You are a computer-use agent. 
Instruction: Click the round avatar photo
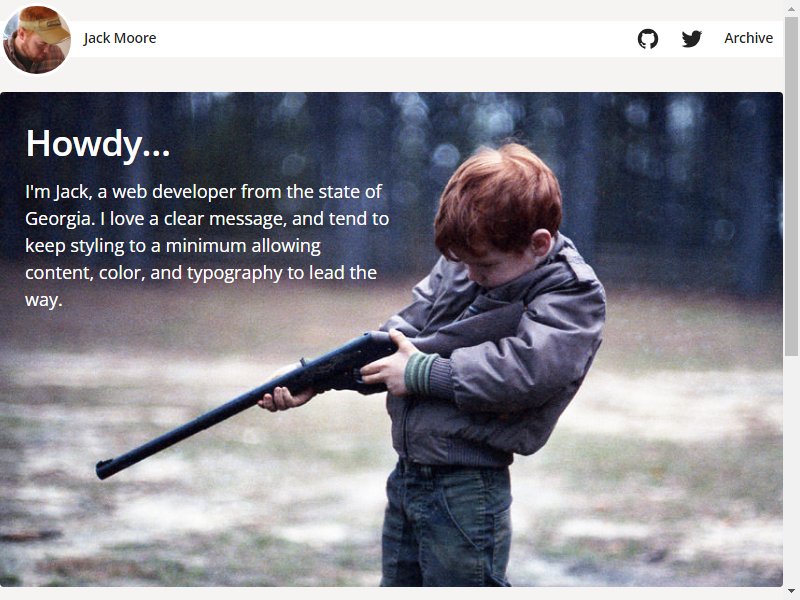37,39
